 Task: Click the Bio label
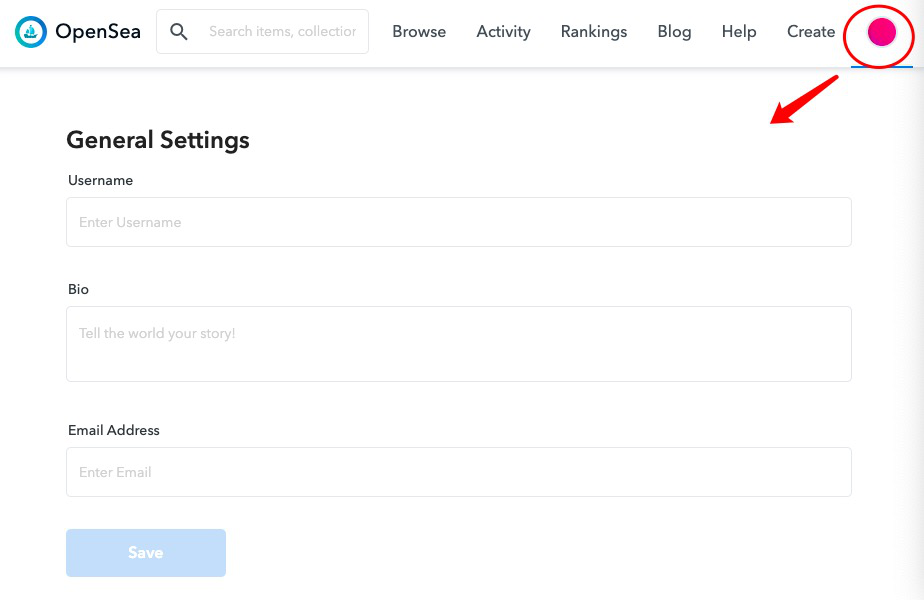[78, 289]
